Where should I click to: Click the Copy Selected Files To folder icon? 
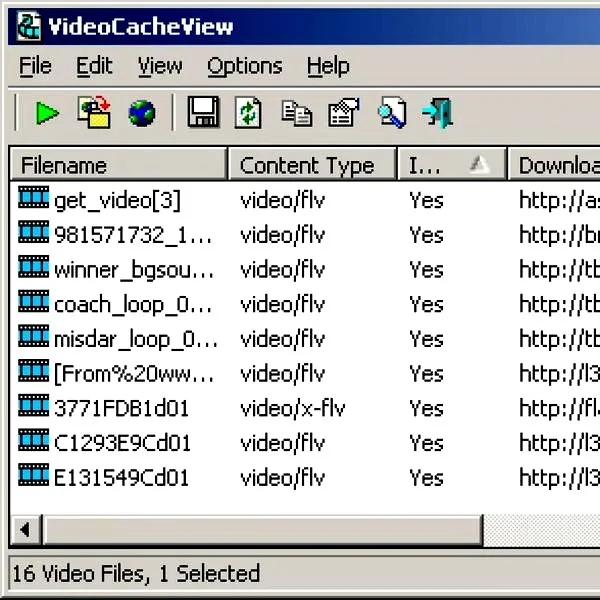pyautogui.click(x=94, y=112)
